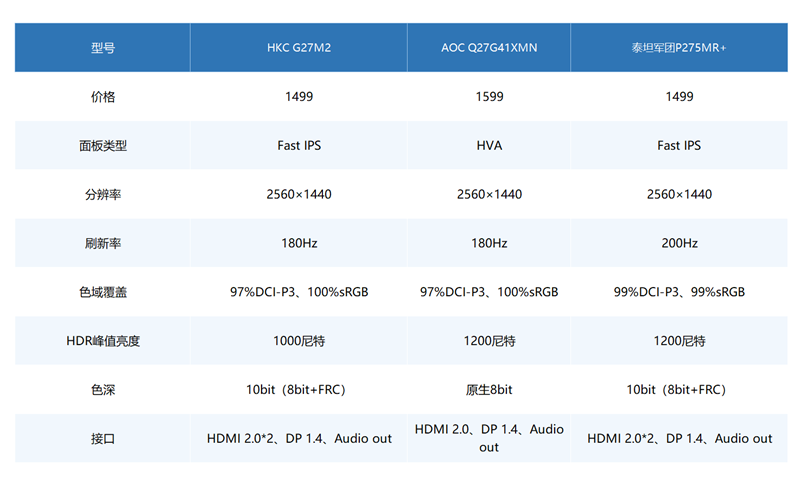The height and width of the screenshot is (484, 800).
Task: Click the 色域覆盖 row label
Action: tap(102, 292)
